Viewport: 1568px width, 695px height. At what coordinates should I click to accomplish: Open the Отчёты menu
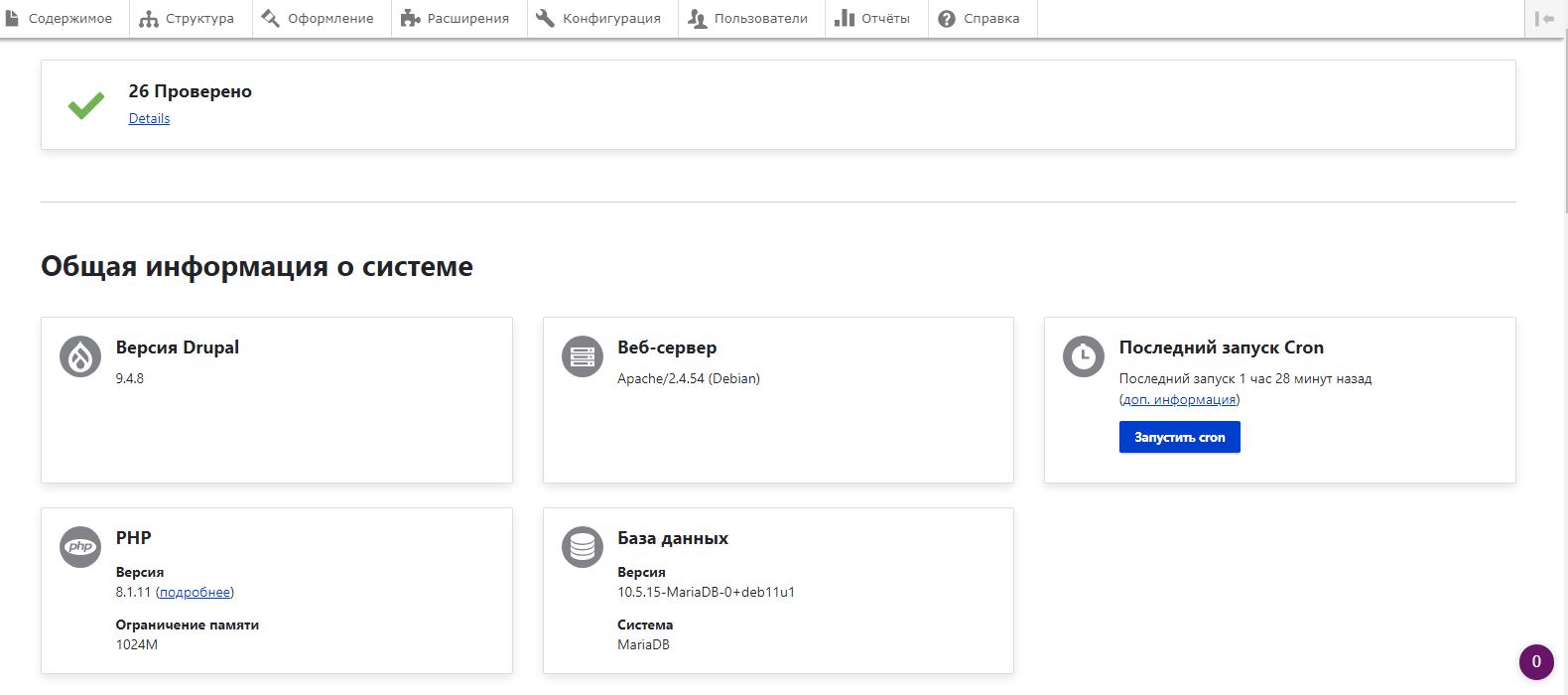[876, 19]
